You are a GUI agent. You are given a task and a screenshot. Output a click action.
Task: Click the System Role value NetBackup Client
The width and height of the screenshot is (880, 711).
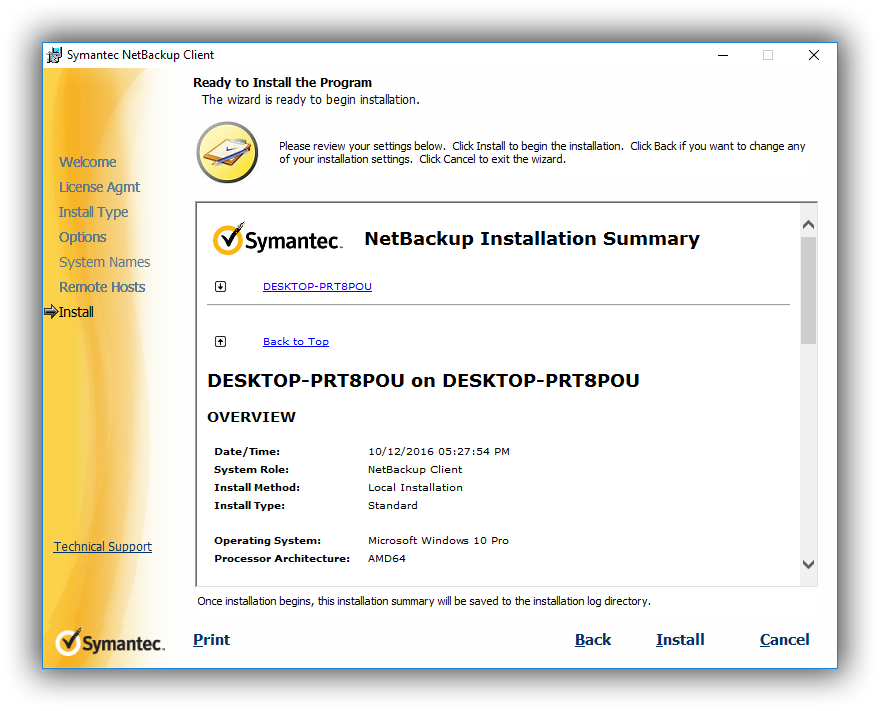pyautogui.click(x=415, y=470)
